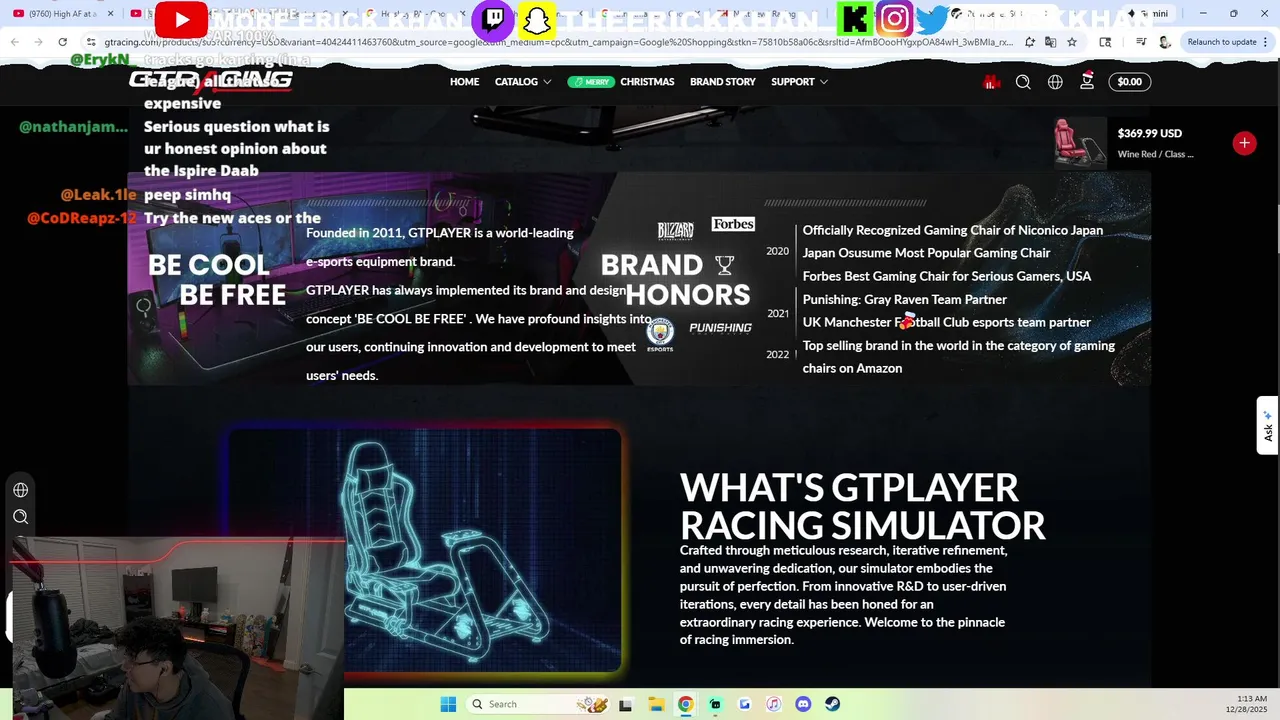Open the Ask assistant side widget
Viewport: 1280px width, 720px height.
pos(1268,425)
